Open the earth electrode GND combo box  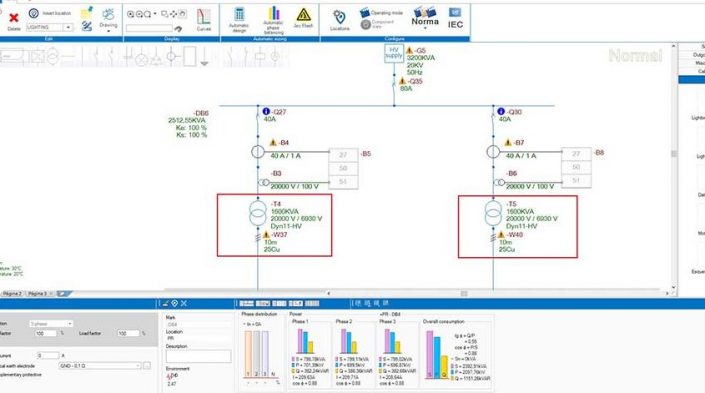pos(100,366)
